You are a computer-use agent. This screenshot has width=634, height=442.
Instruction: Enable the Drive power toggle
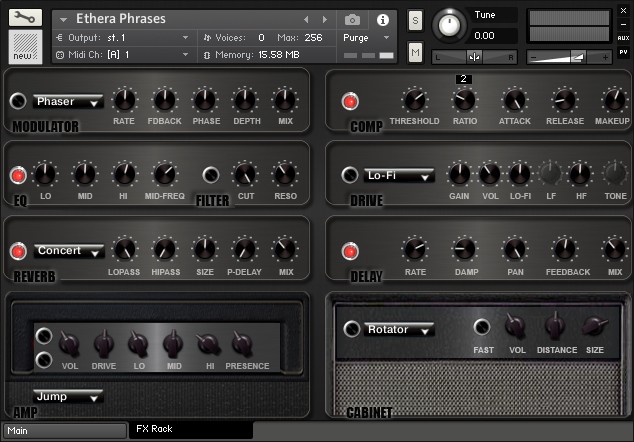350,175
